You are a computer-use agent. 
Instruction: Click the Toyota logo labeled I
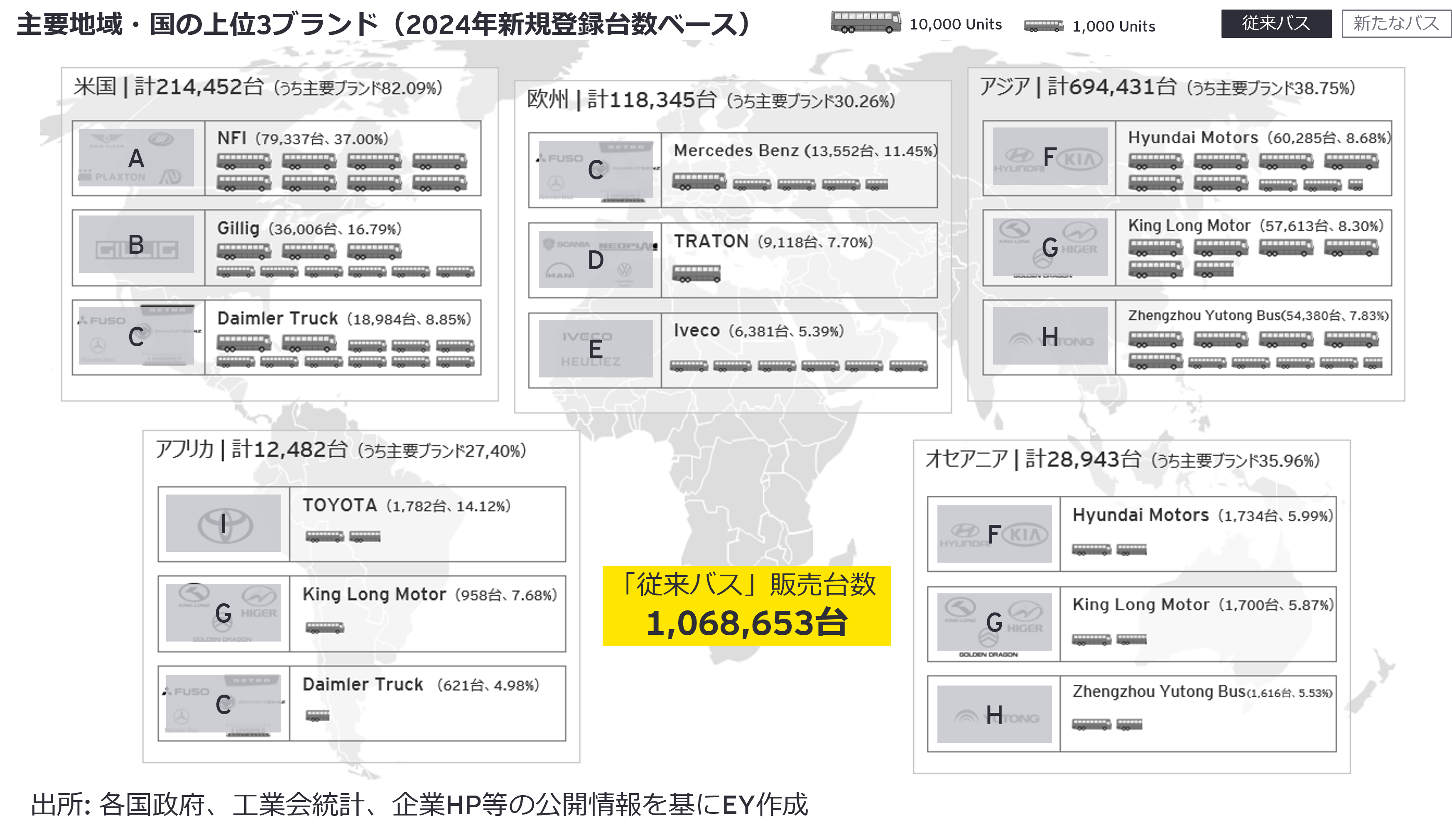[223, 524]
